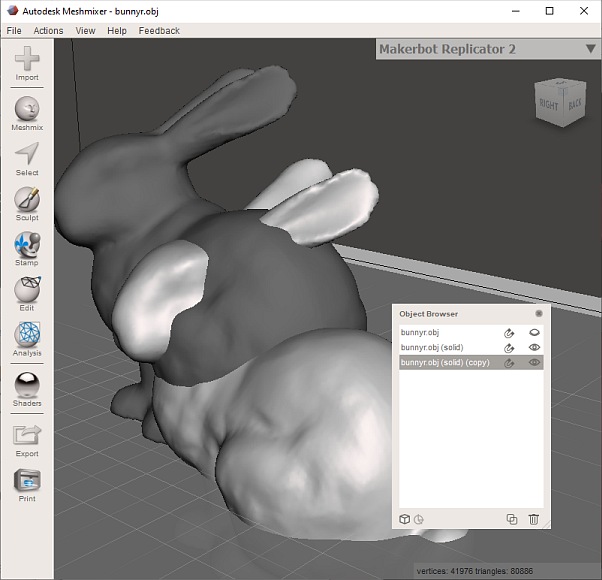Click the Print icon

[27, 480]
